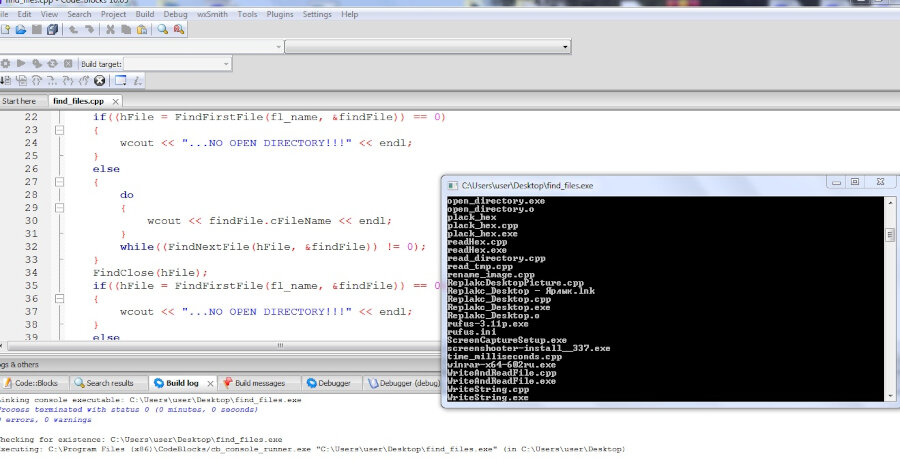Paste from clipboard using toolbar icon
This screenshot has width=900, height=465.
pyautogui.click(x=142, y=29)
